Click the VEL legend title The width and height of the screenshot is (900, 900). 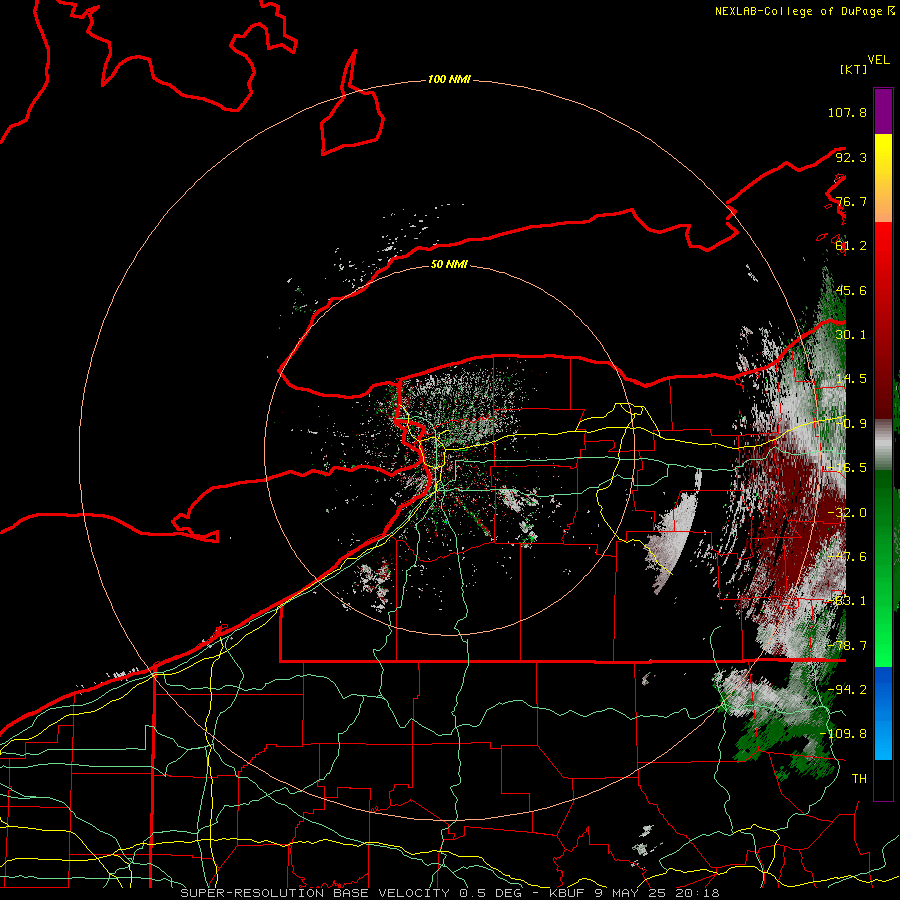coord(878,60)
